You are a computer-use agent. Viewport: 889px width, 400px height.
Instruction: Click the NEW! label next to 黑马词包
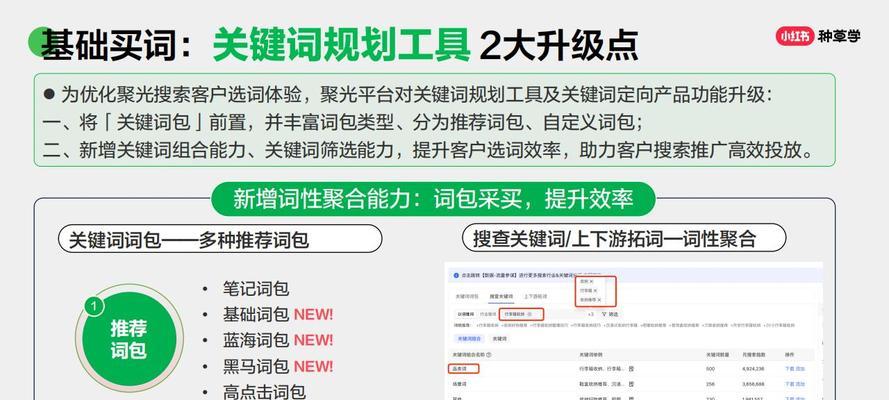[x=314, y=367]
